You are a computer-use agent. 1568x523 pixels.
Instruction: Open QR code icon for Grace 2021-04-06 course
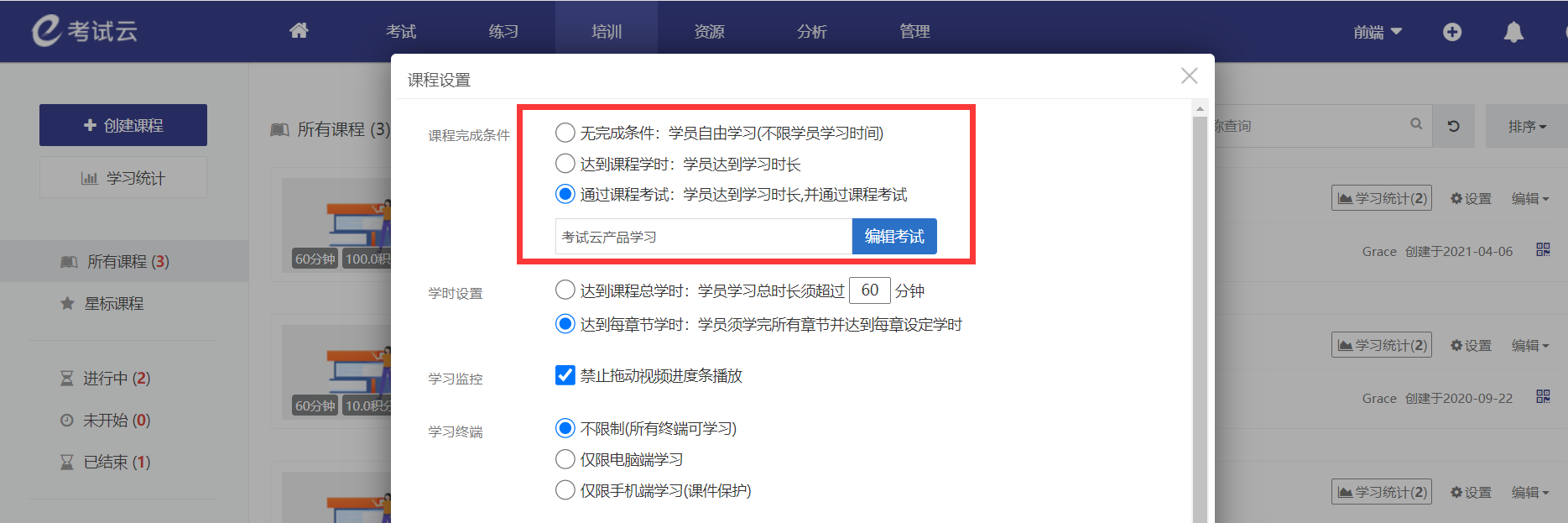click(x=1543, y=250)
